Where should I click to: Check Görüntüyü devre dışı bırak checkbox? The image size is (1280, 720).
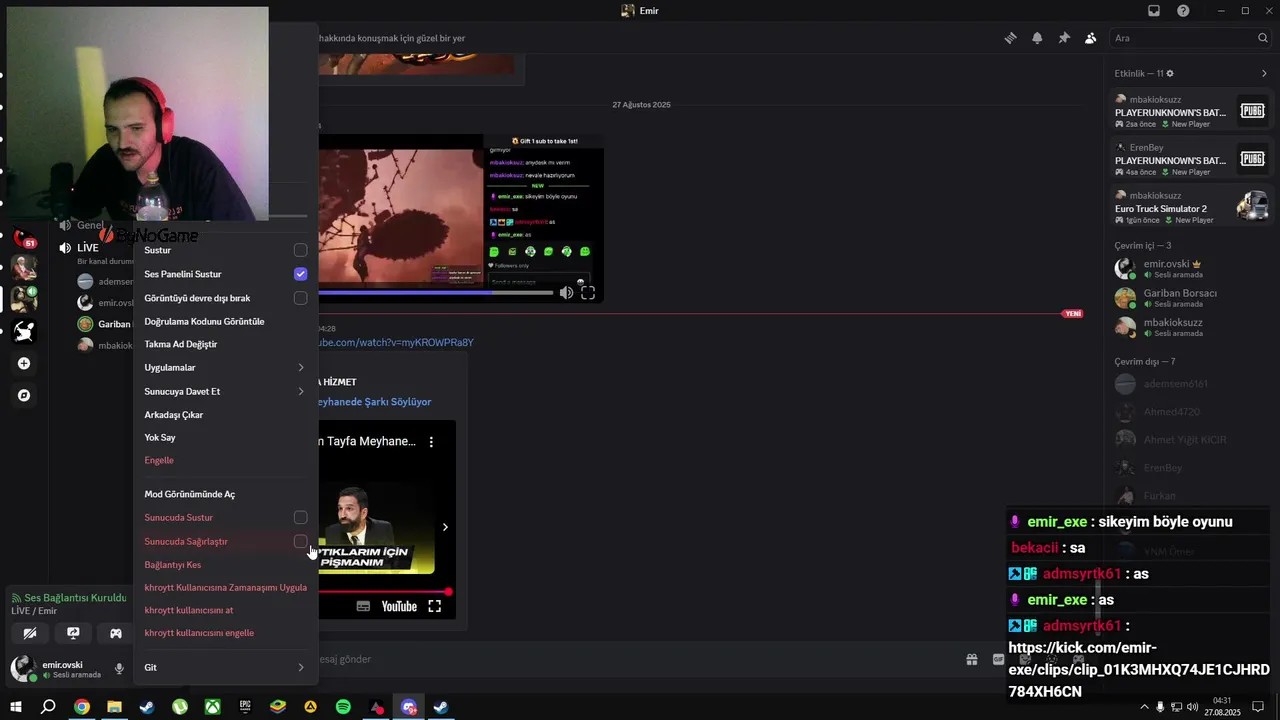coord(300,298)
